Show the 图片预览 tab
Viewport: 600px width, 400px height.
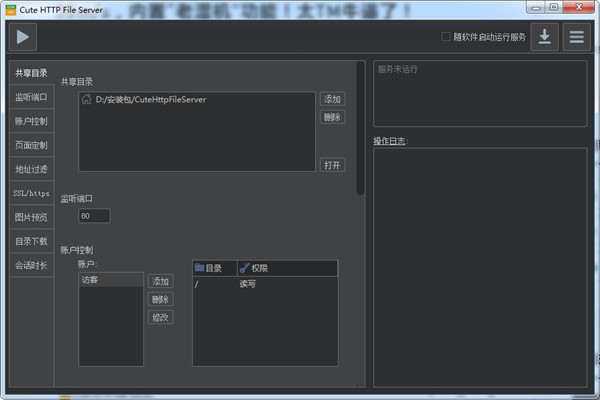[31, 217]
